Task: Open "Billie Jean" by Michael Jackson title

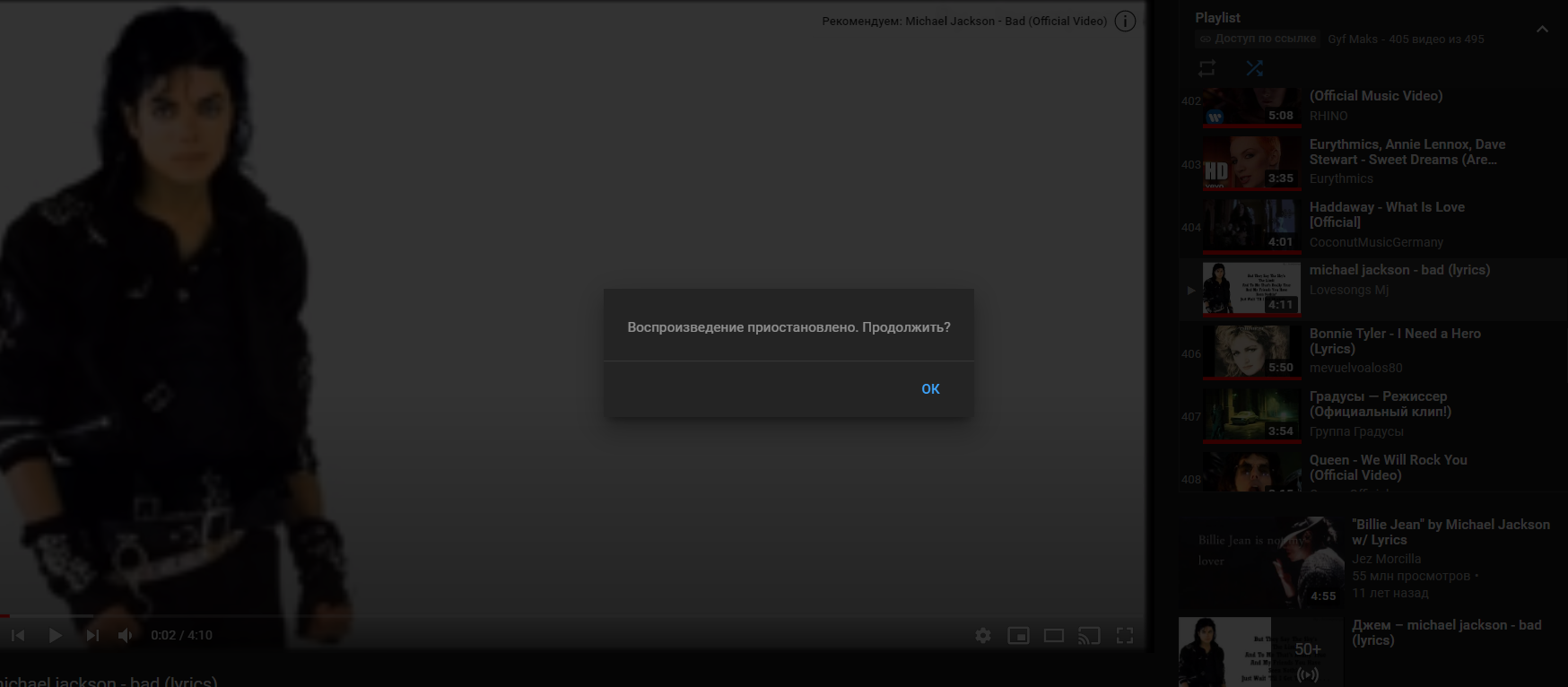Action: 1450,532
